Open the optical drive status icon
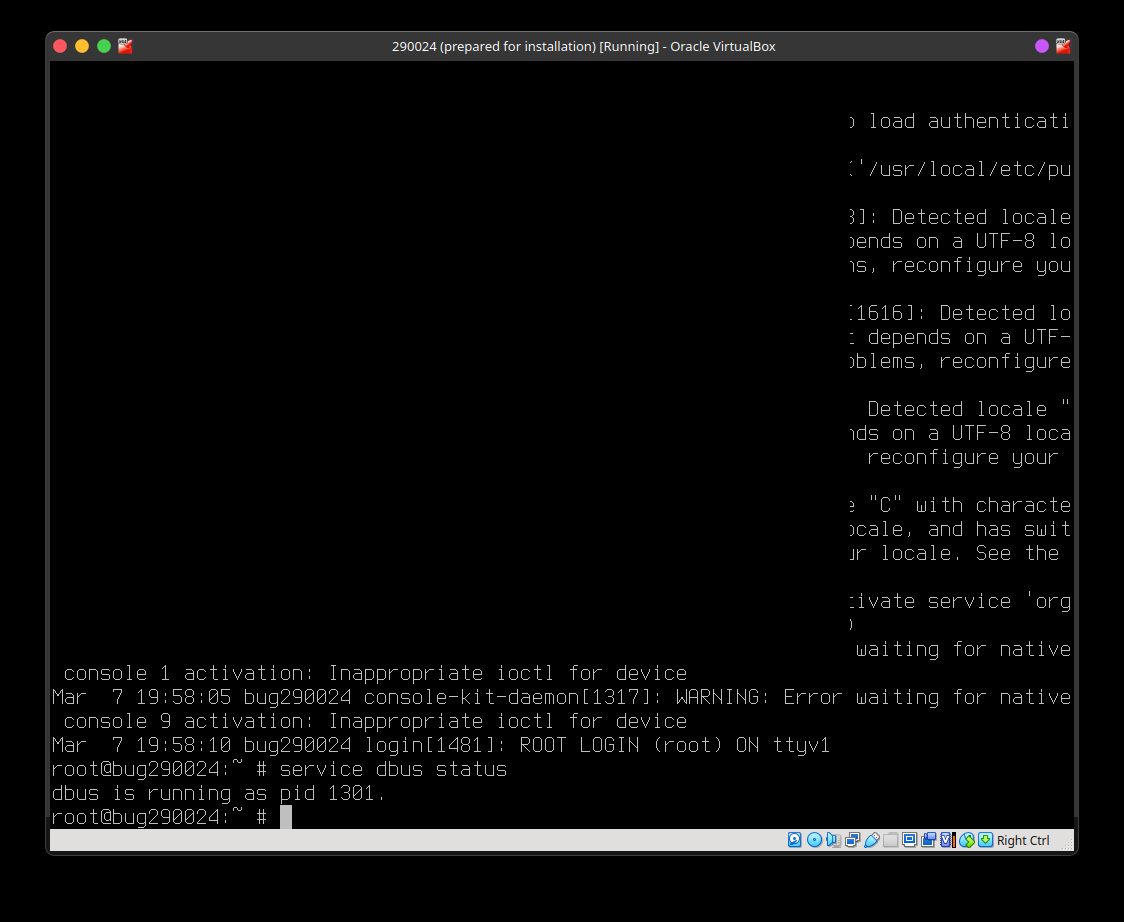Image resolution: width=1124 pixels, height=922 pixels. (814, 840)
